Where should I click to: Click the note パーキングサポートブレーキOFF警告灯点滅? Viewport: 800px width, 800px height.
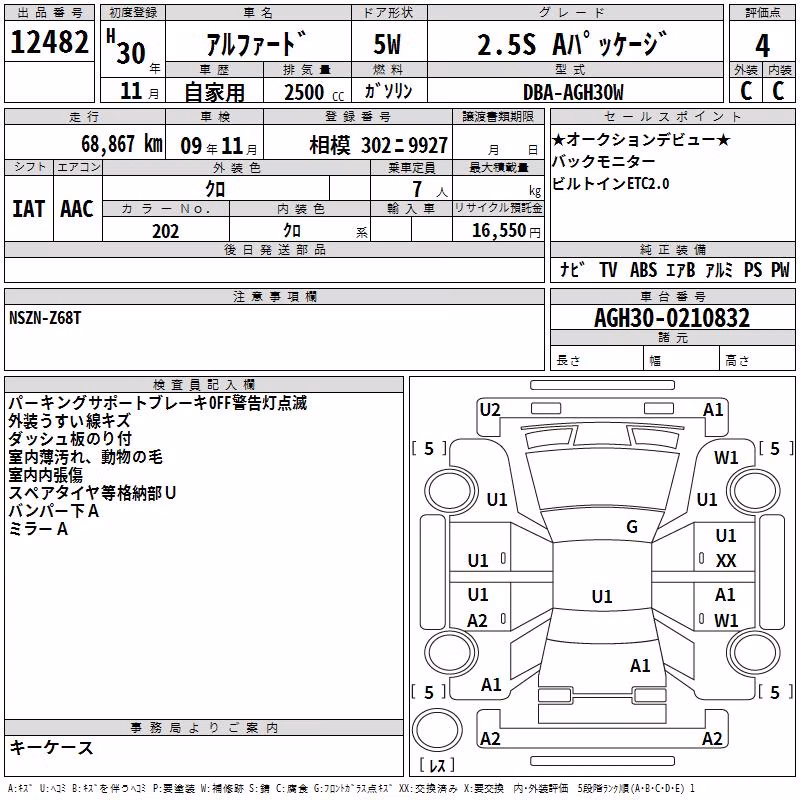[x=158, y=403]
